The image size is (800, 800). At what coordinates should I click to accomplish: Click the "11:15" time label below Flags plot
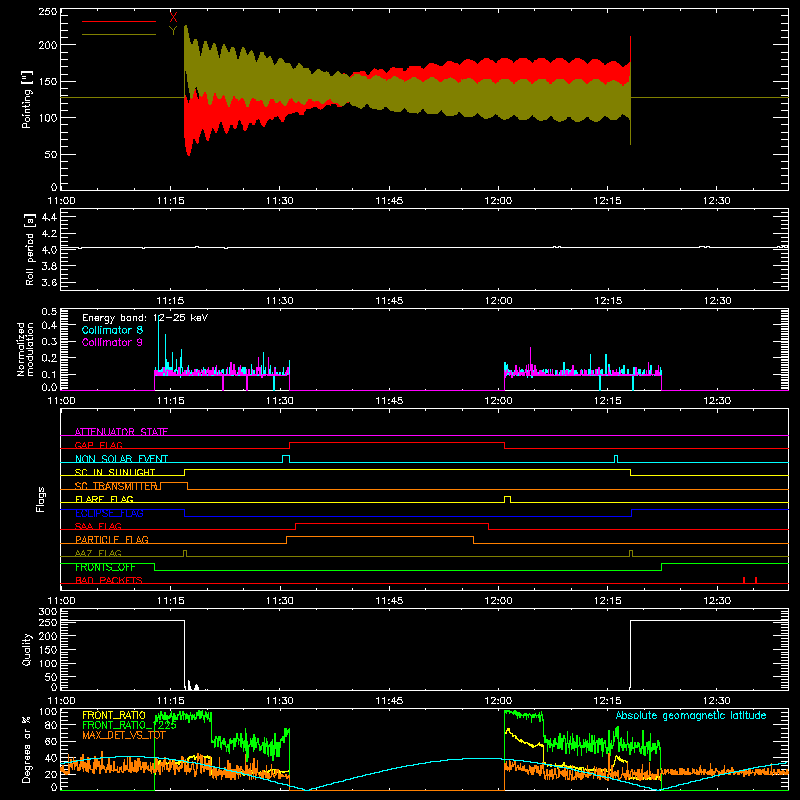click(170, 601)
